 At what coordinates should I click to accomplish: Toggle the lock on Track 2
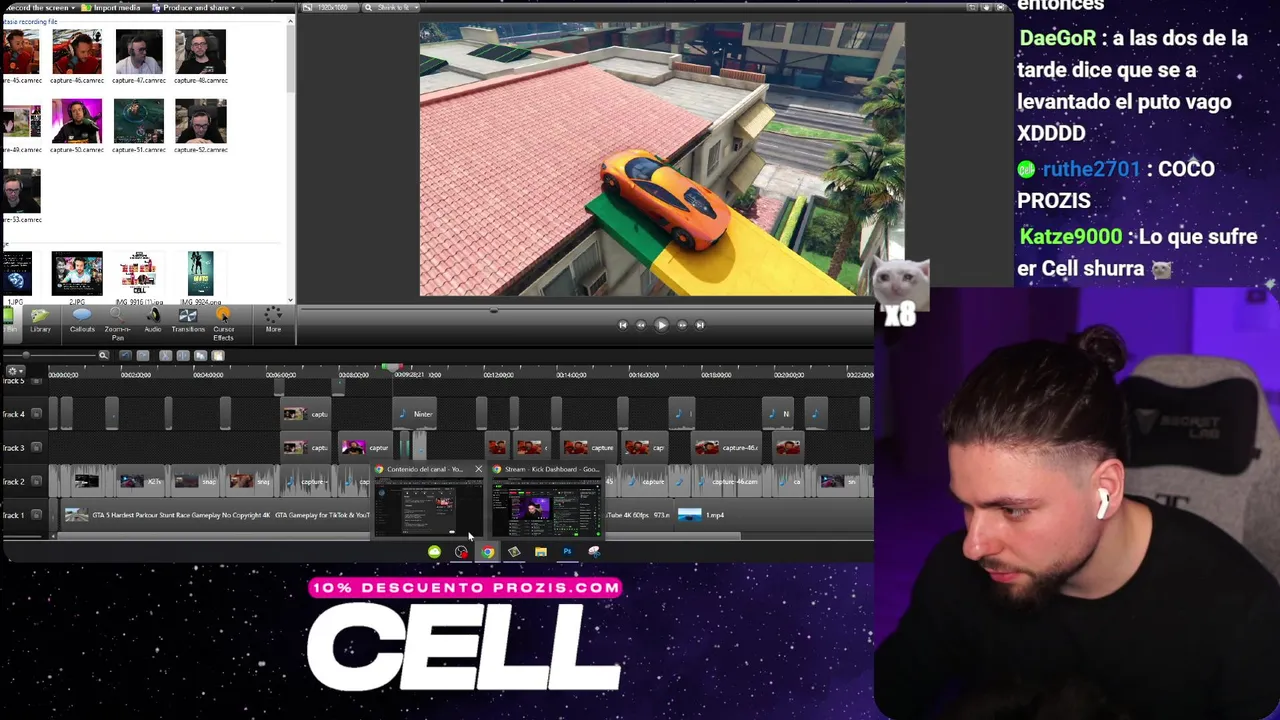coord(37,481)
